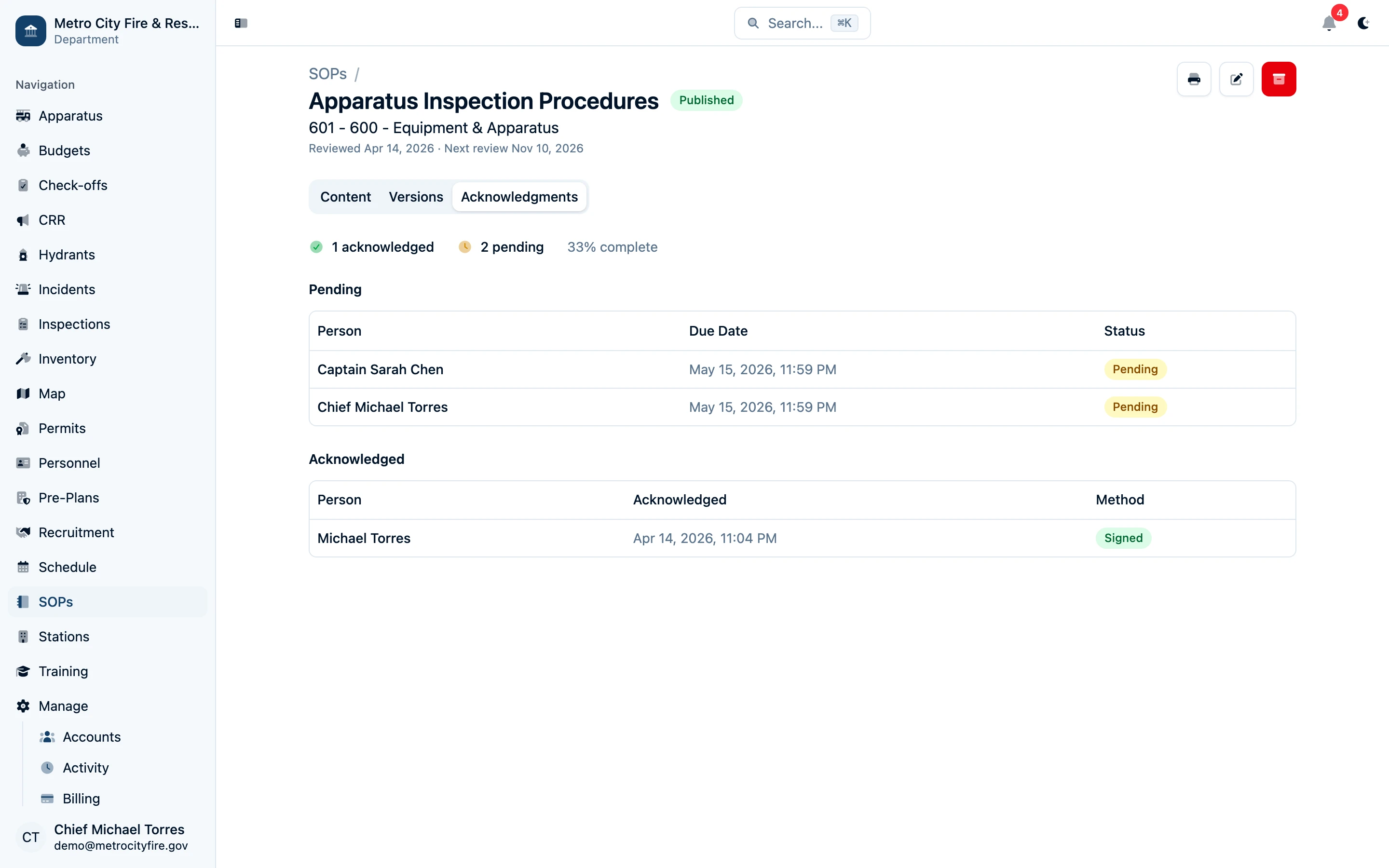
Task: Open Recruitment navigation item
Action: tap(76, 532)
